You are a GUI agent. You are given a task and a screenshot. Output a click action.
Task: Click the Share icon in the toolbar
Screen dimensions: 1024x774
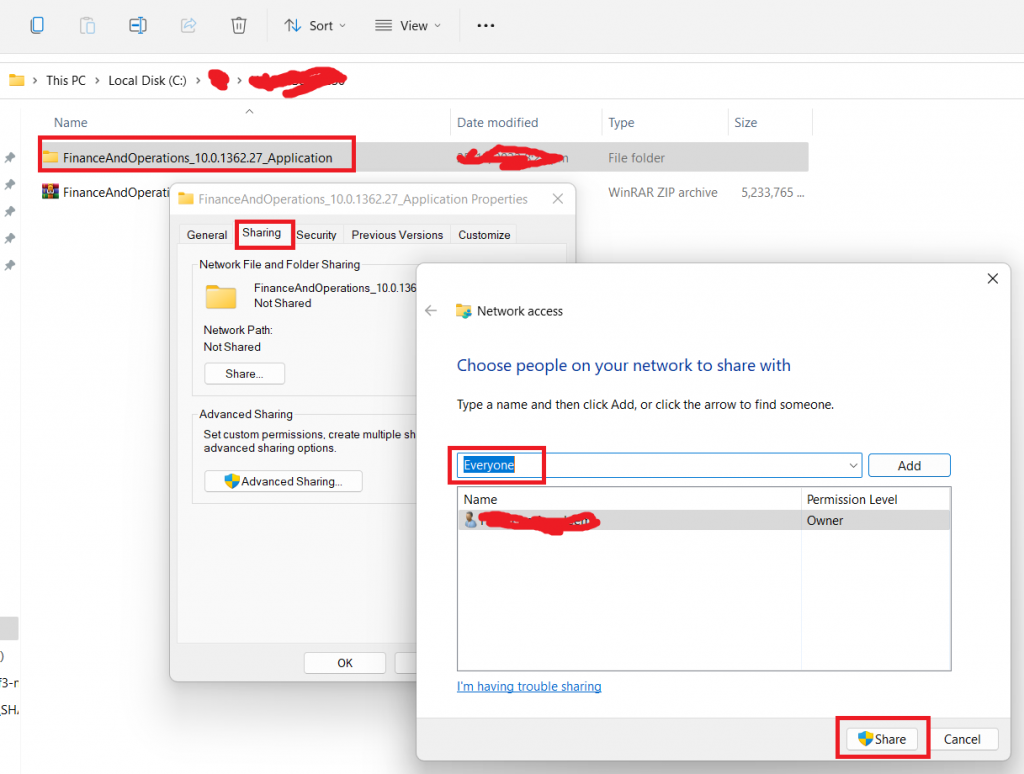[188, 25]
